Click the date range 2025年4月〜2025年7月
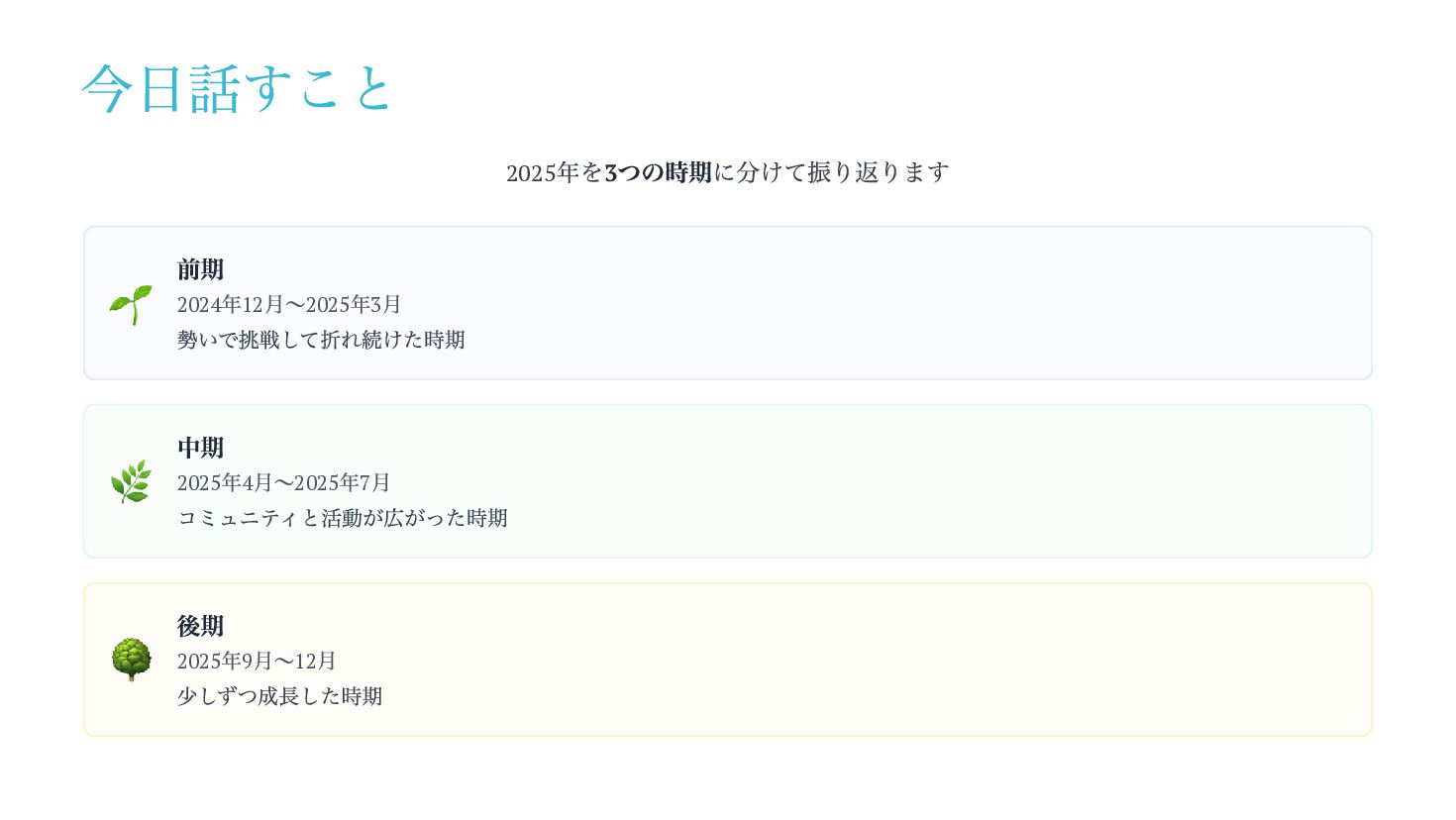The image size is (1456, 820). [x=283, y=482]
